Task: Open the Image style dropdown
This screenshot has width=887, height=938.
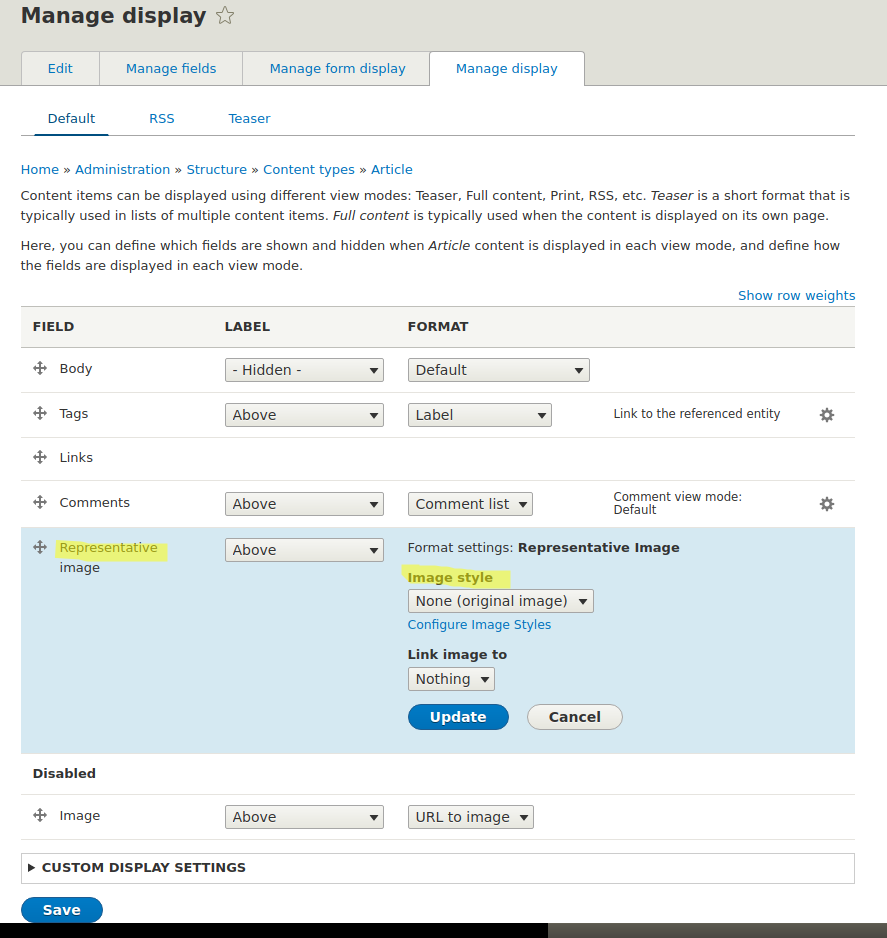Action: click(500, 601)
